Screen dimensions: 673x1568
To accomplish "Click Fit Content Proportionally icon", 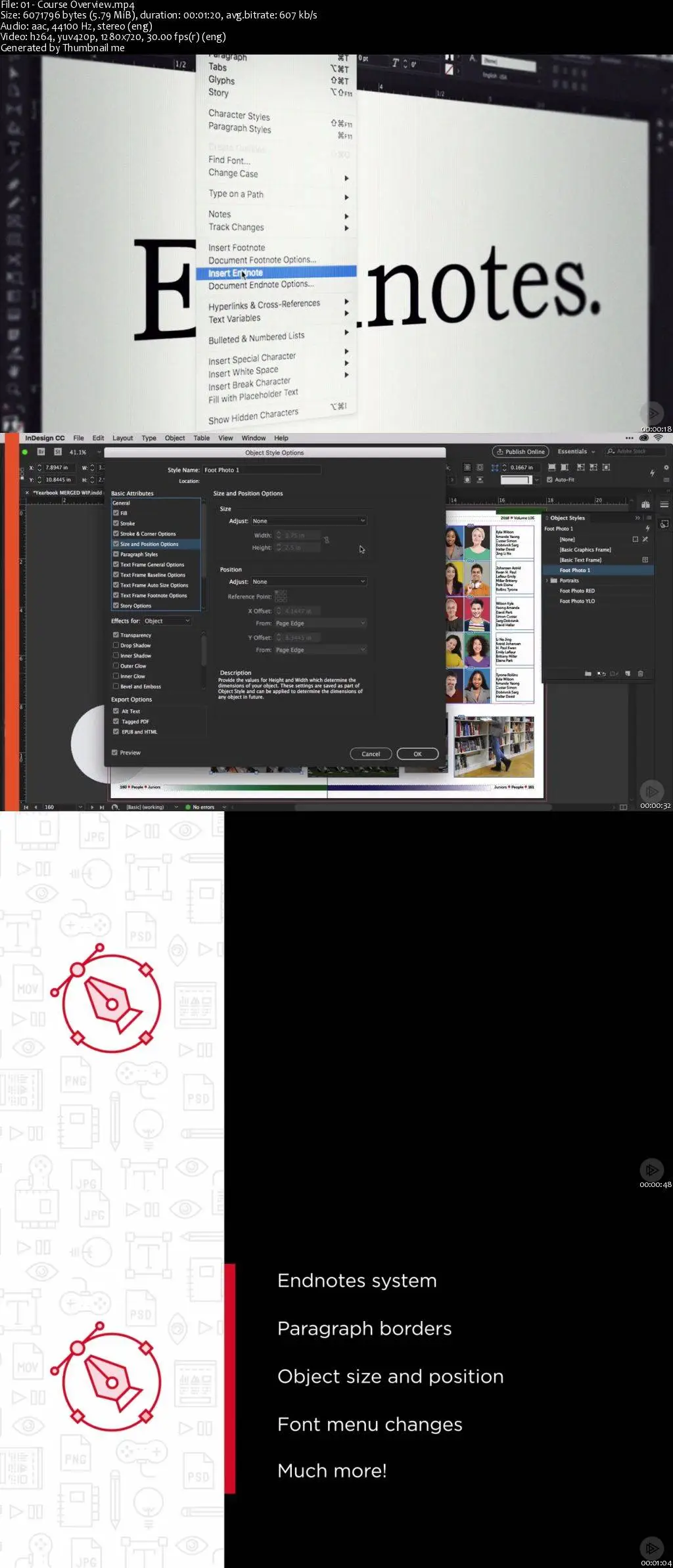I will 565,467.
